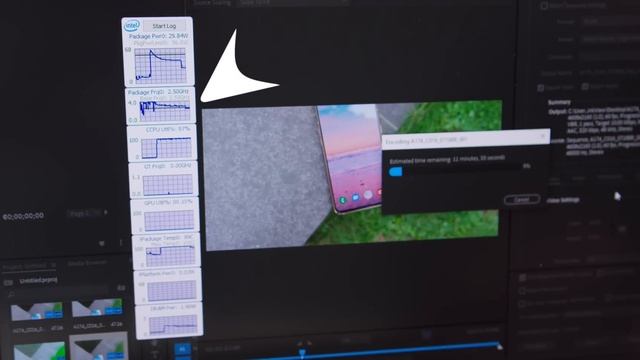Image resolution: width=640 pixels, height=360 pixels.
Task: Close the Encoding progress dialog
Action: coord(543,136)
